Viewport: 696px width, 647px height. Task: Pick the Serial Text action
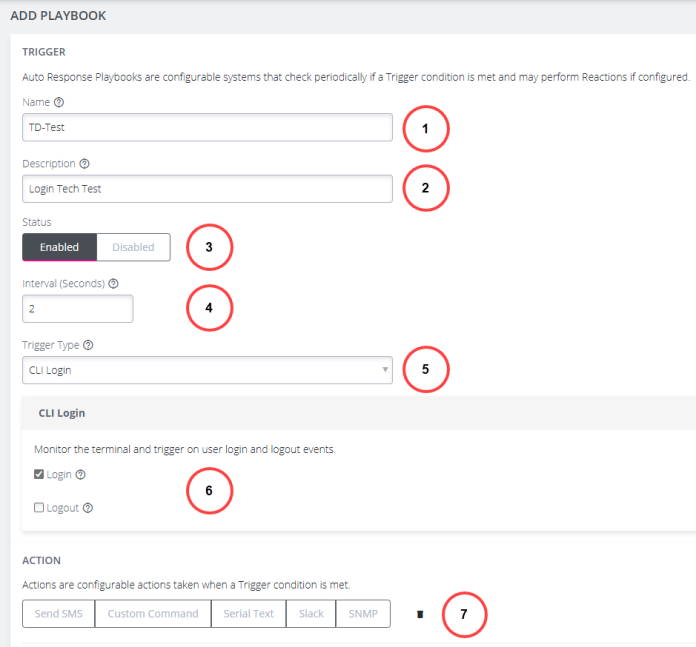(x=248, y=614)
